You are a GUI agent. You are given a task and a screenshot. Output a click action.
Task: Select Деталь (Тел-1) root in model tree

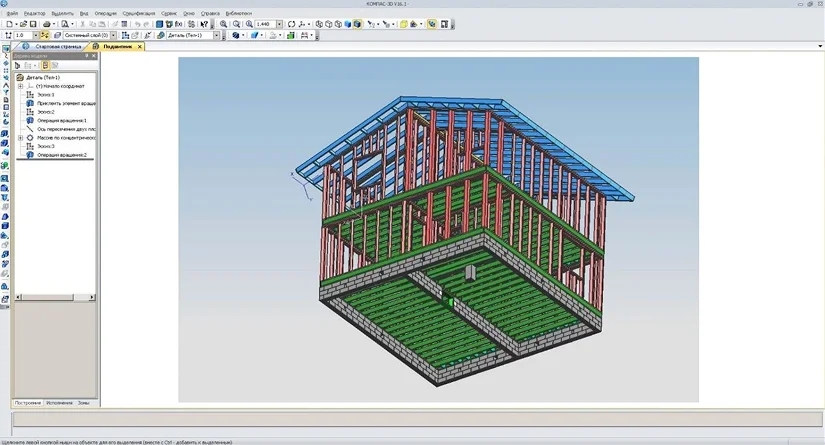(x=43, y=77)
